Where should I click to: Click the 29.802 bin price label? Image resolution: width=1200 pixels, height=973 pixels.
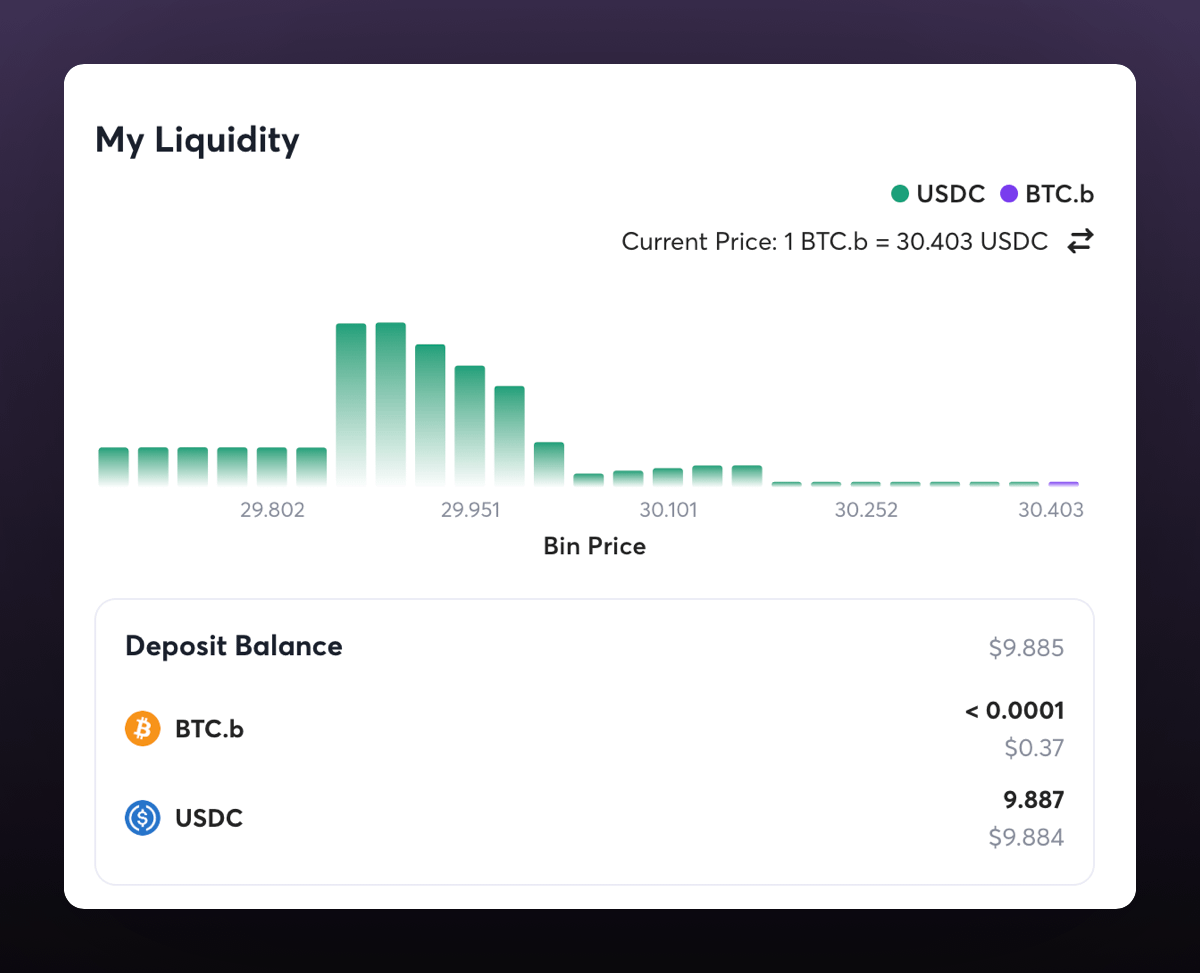tap(272, 510)
